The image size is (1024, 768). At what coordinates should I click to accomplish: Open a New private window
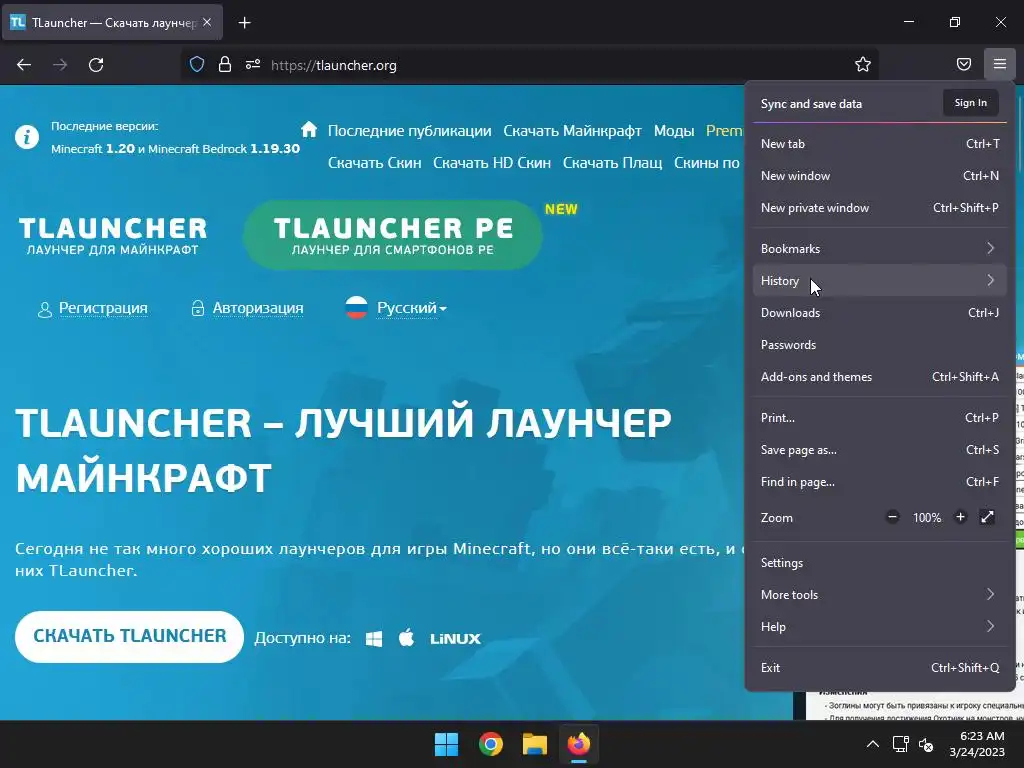point(880,208)
